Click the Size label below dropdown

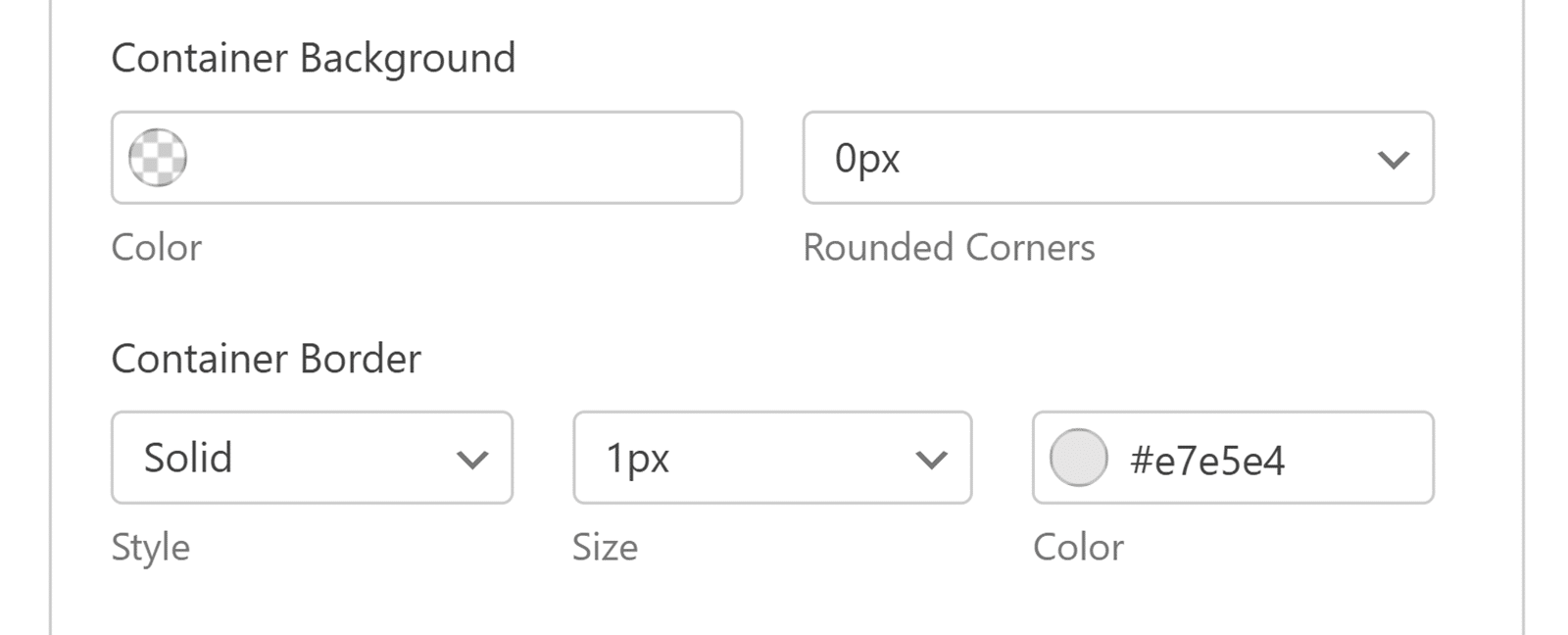[606, 548]
